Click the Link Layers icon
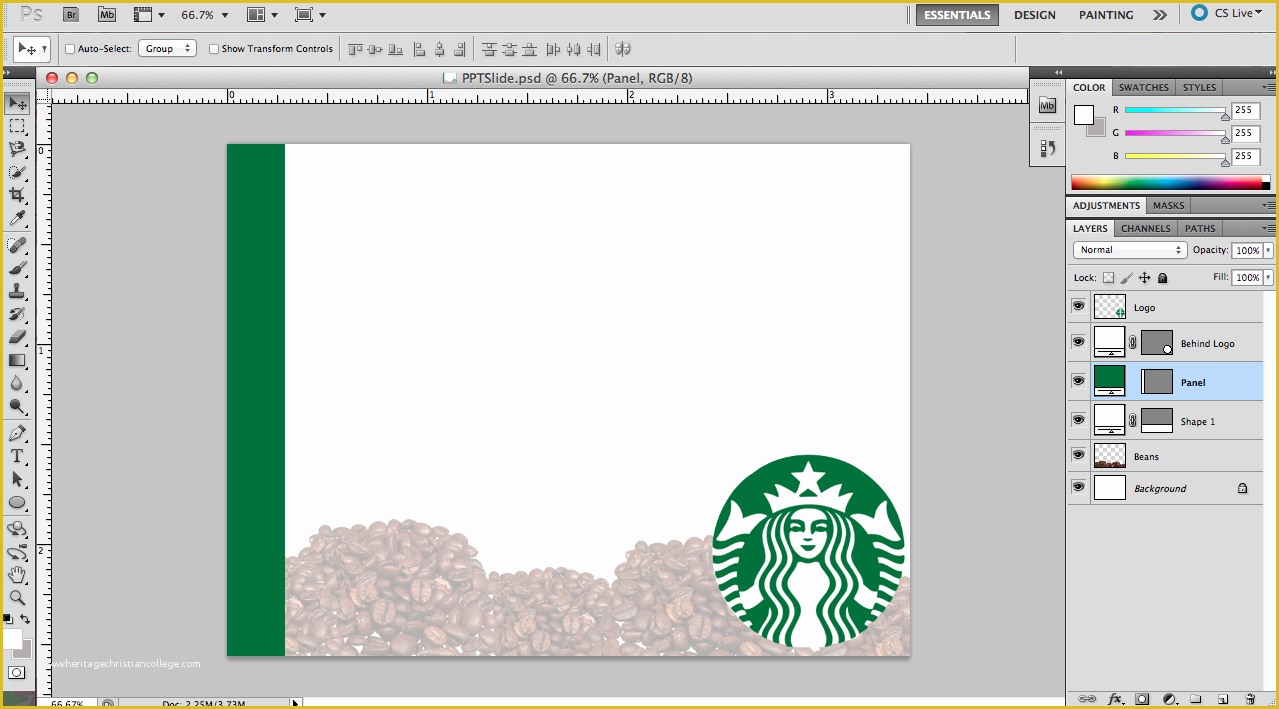 pyautogui.click(x=1088, y=699)
